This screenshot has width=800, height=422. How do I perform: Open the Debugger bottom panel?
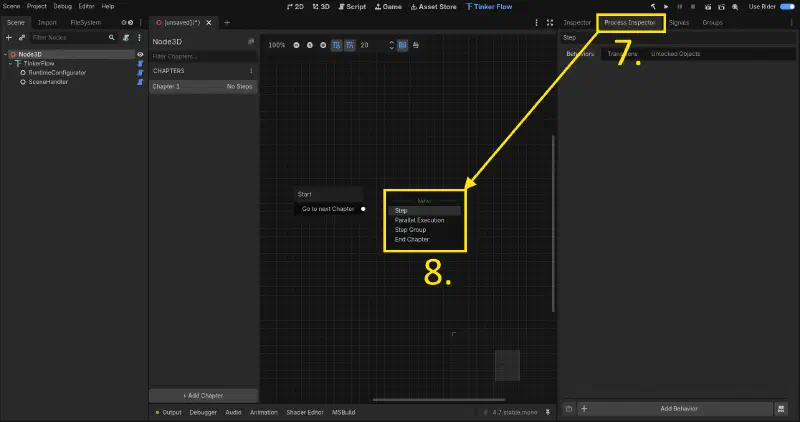(203, 412)
